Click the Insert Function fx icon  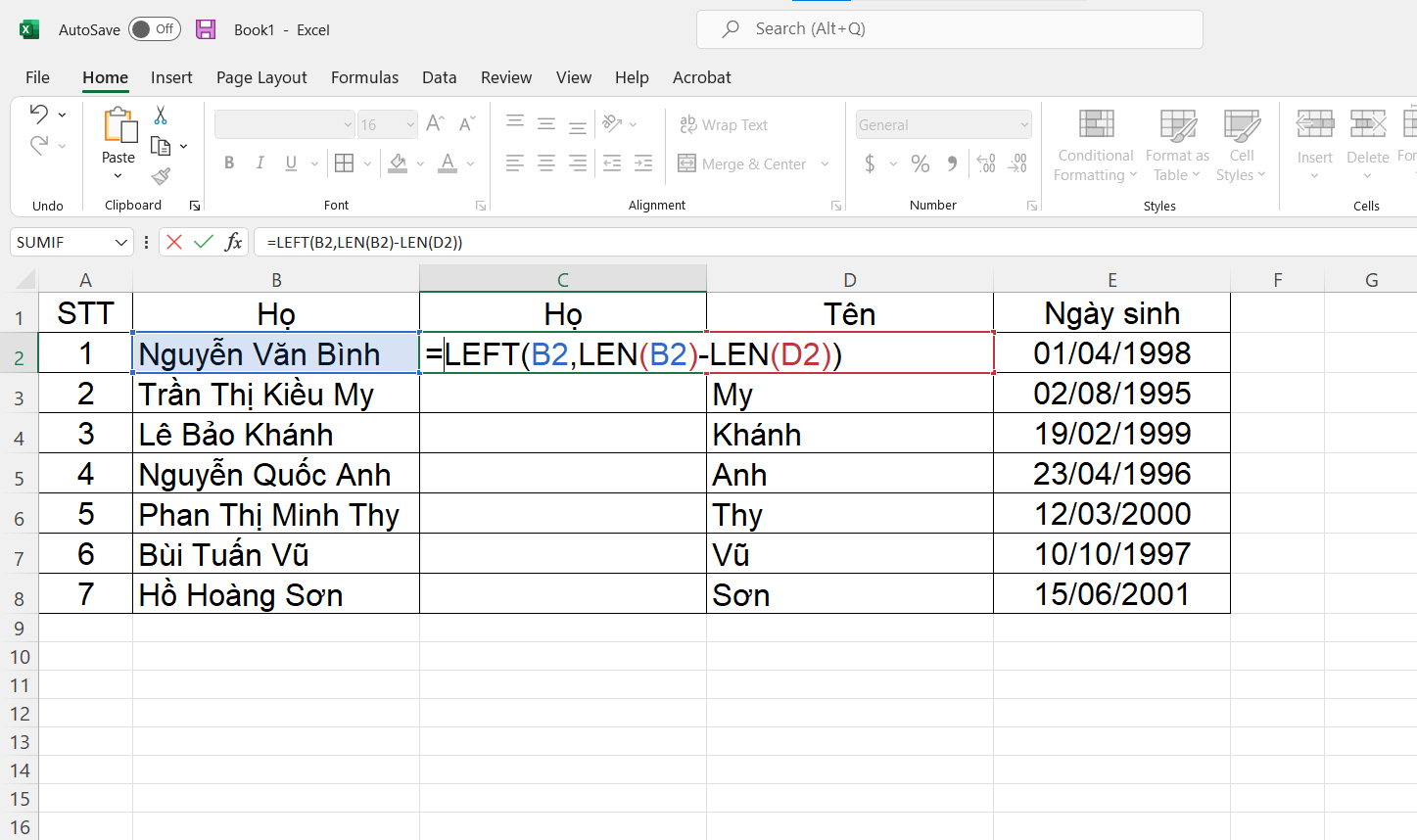click(x=233, y=242)
